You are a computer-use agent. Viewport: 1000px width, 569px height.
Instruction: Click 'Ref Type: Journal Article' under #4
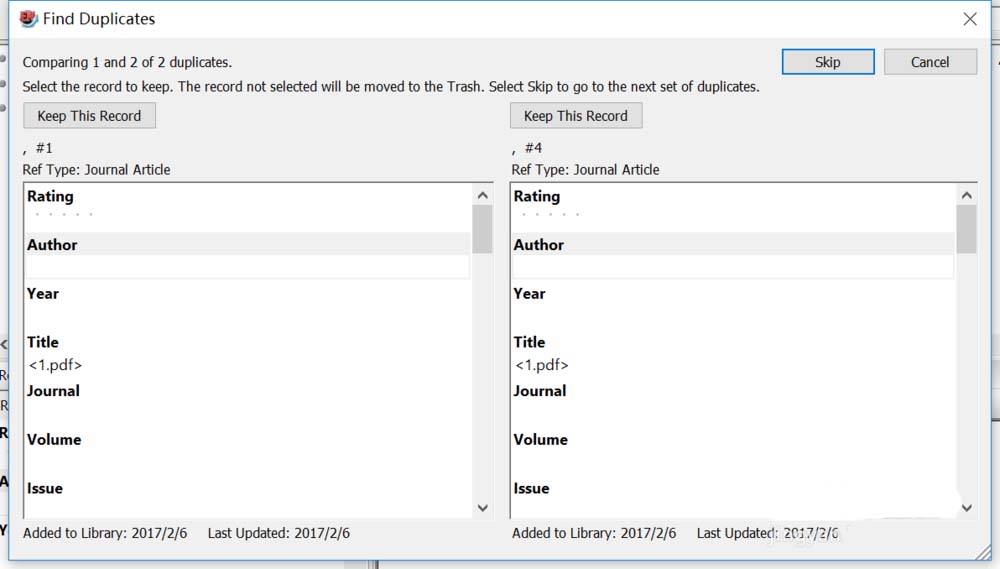[x=585, y=170]
